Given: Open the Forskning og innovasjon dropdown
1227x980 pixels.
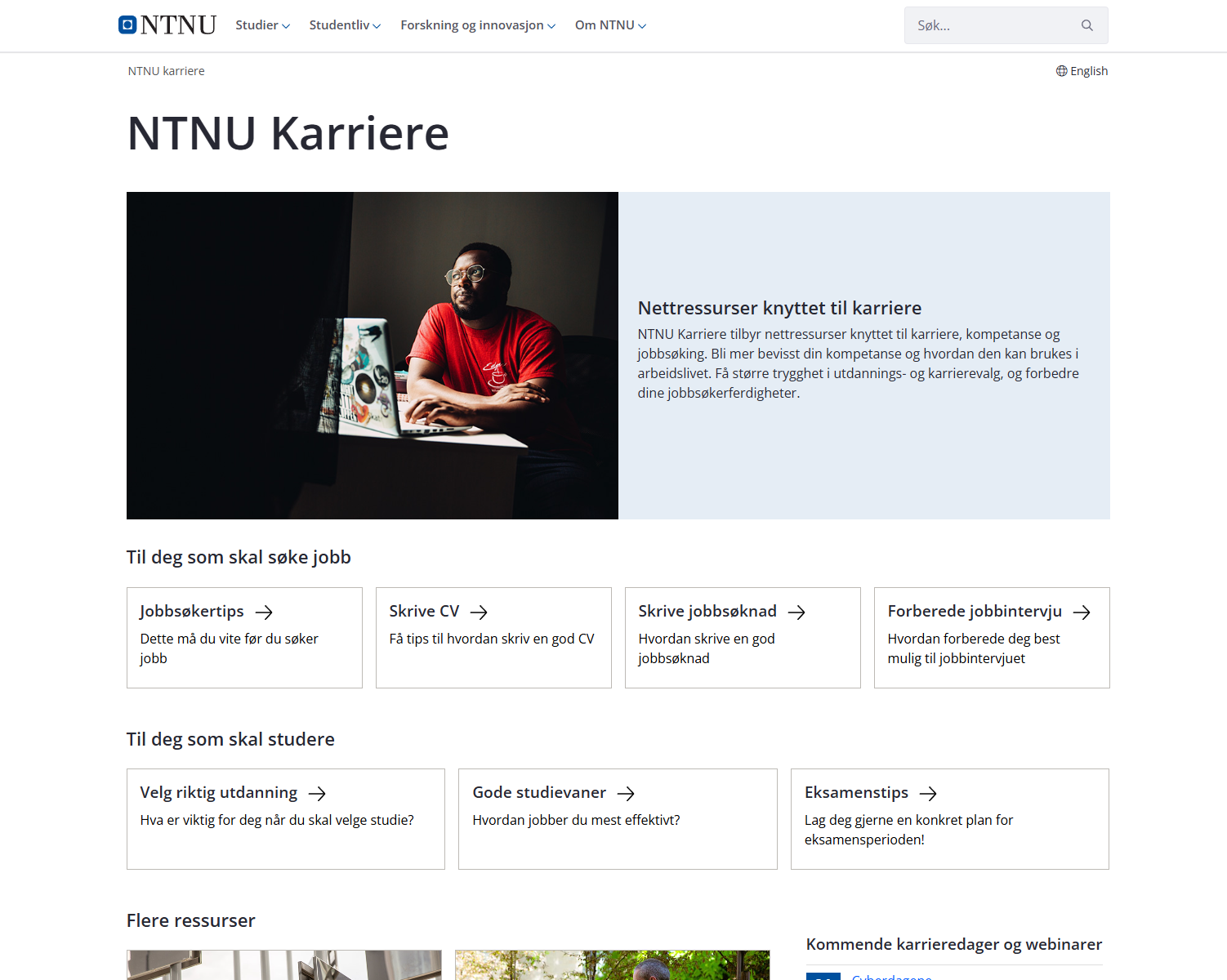Looking at the screenshot, I should (478, 25).
